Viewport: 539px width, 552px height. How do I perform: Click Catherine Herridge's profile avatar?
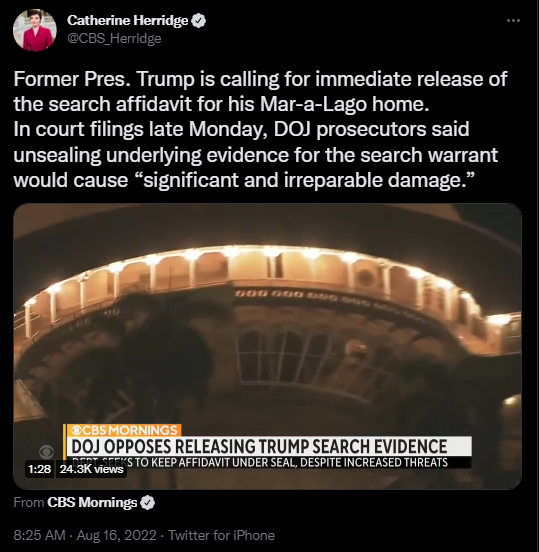tap(35, 30)
